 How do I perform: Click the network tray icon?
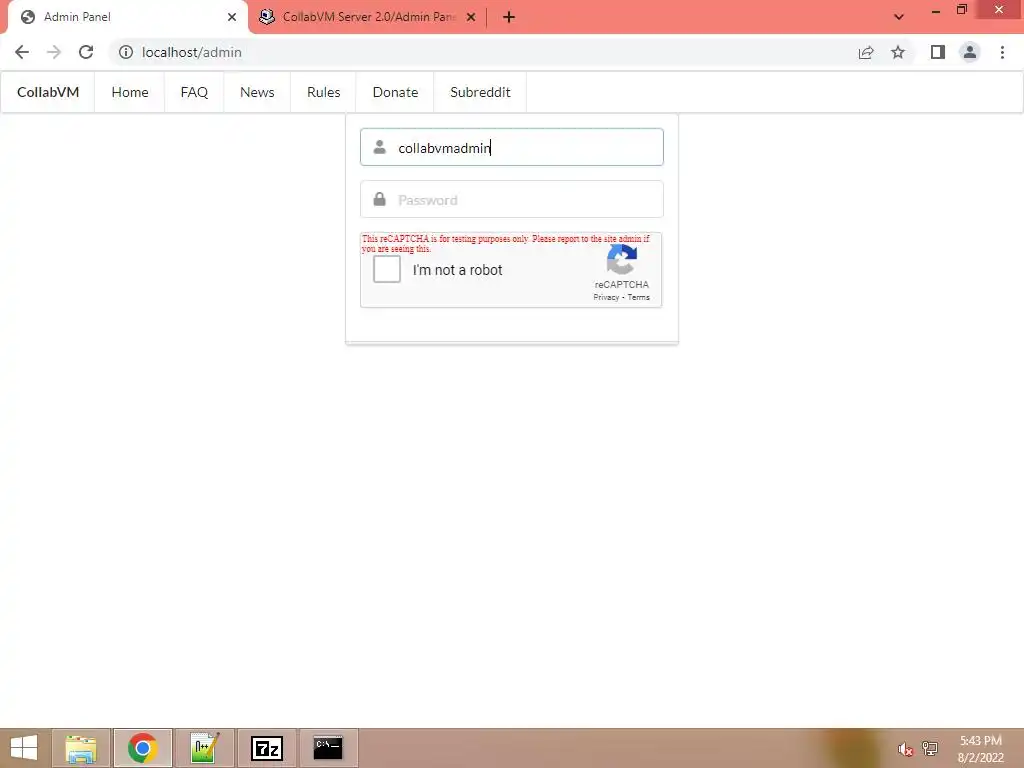[x=930, y=748]
